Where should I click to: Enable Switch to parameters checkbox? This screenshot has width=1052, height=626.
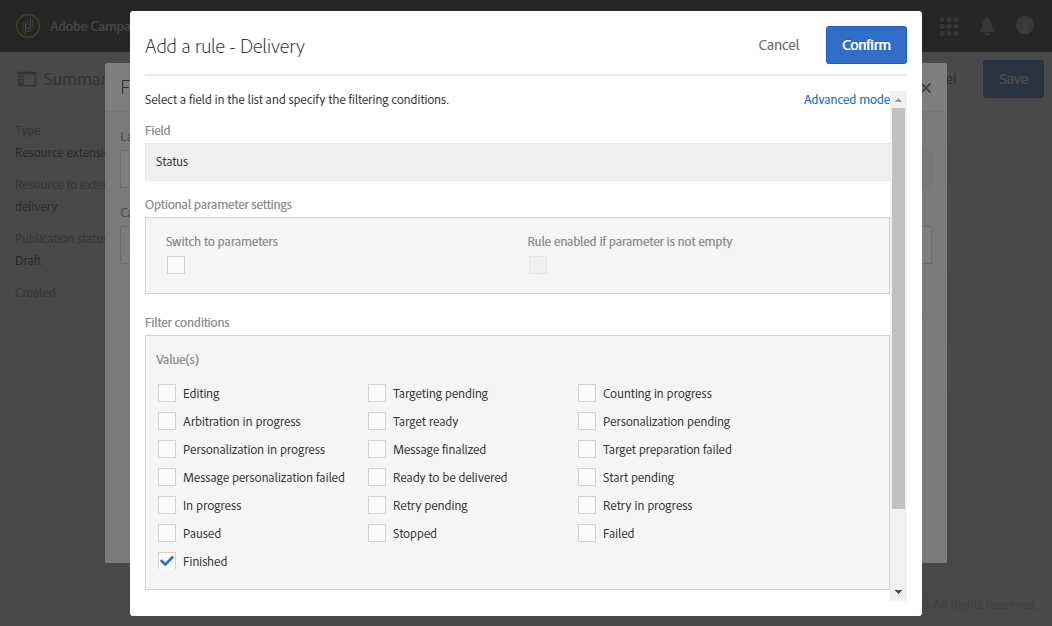(176, 265)
